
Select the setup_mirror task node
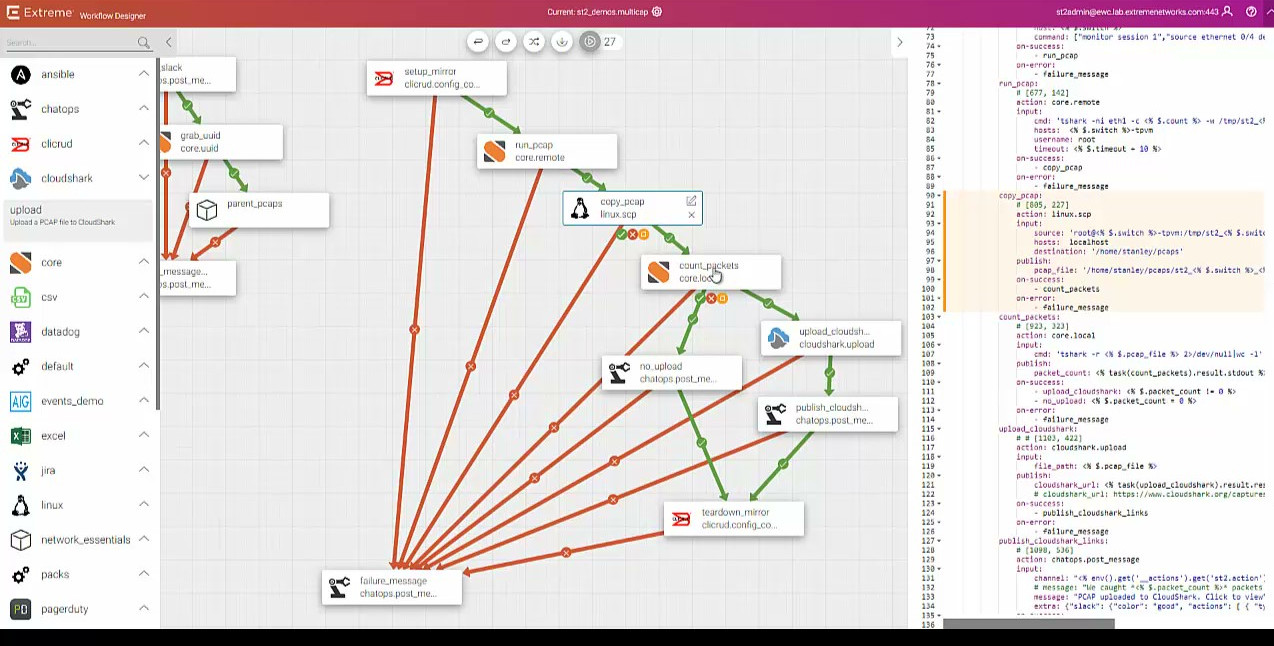point(437,78)
